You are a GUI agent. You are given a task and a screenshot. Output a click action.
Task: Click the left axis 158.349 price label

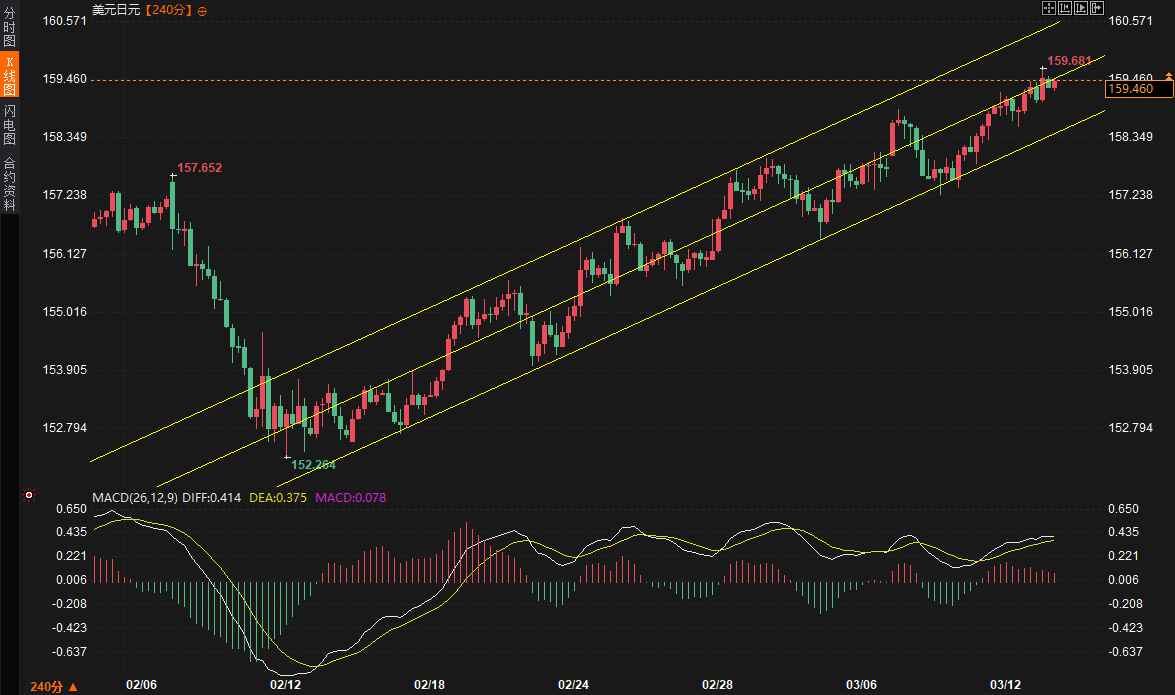64,136
